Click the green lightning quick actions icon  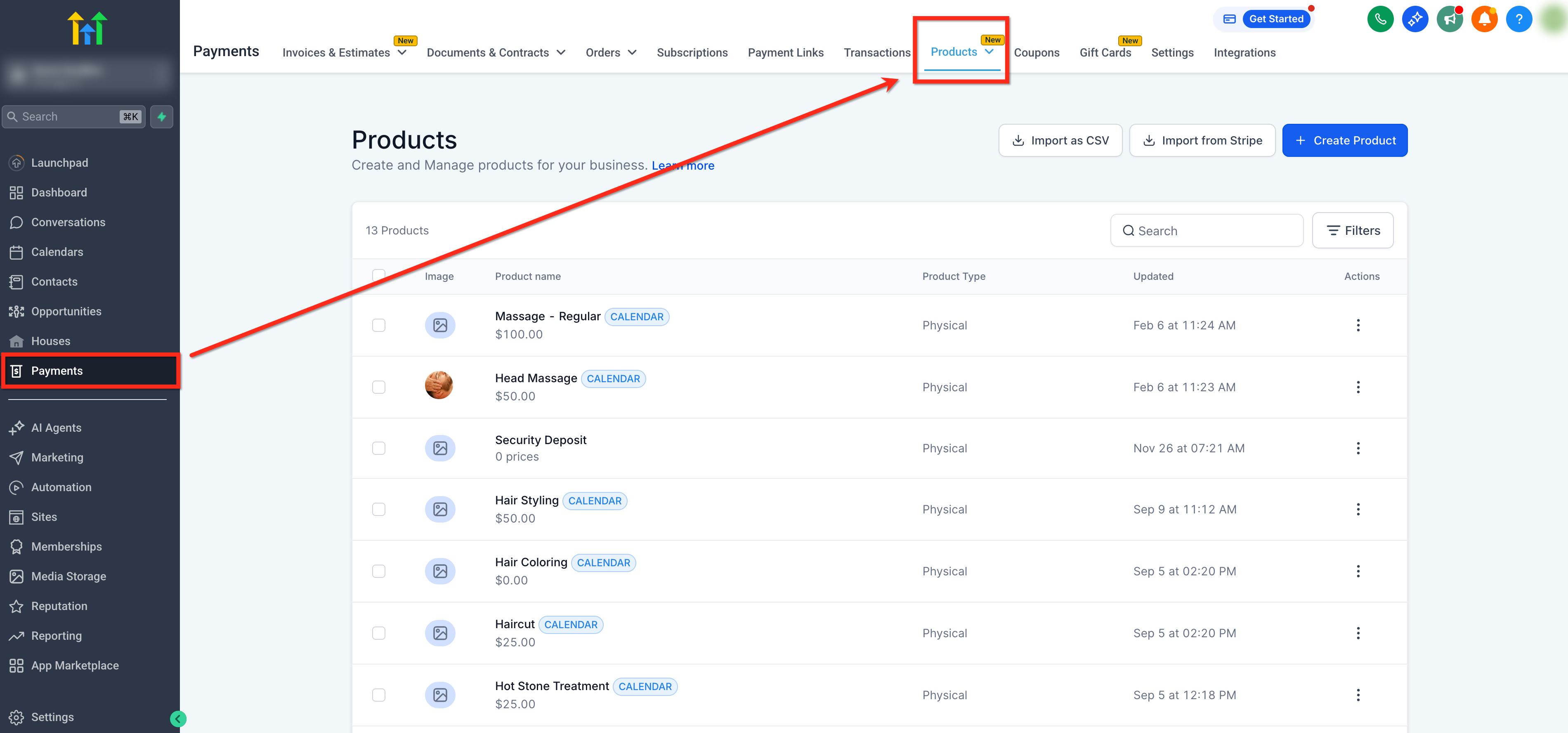click(161, 116)
